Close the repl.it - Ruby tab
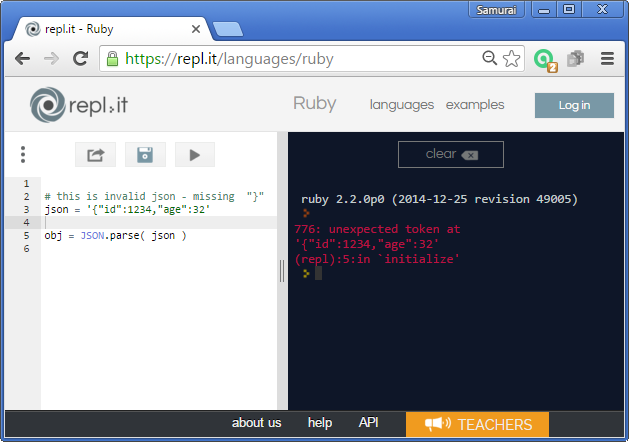This screenshot has width=629, height=442. point(196,29)
